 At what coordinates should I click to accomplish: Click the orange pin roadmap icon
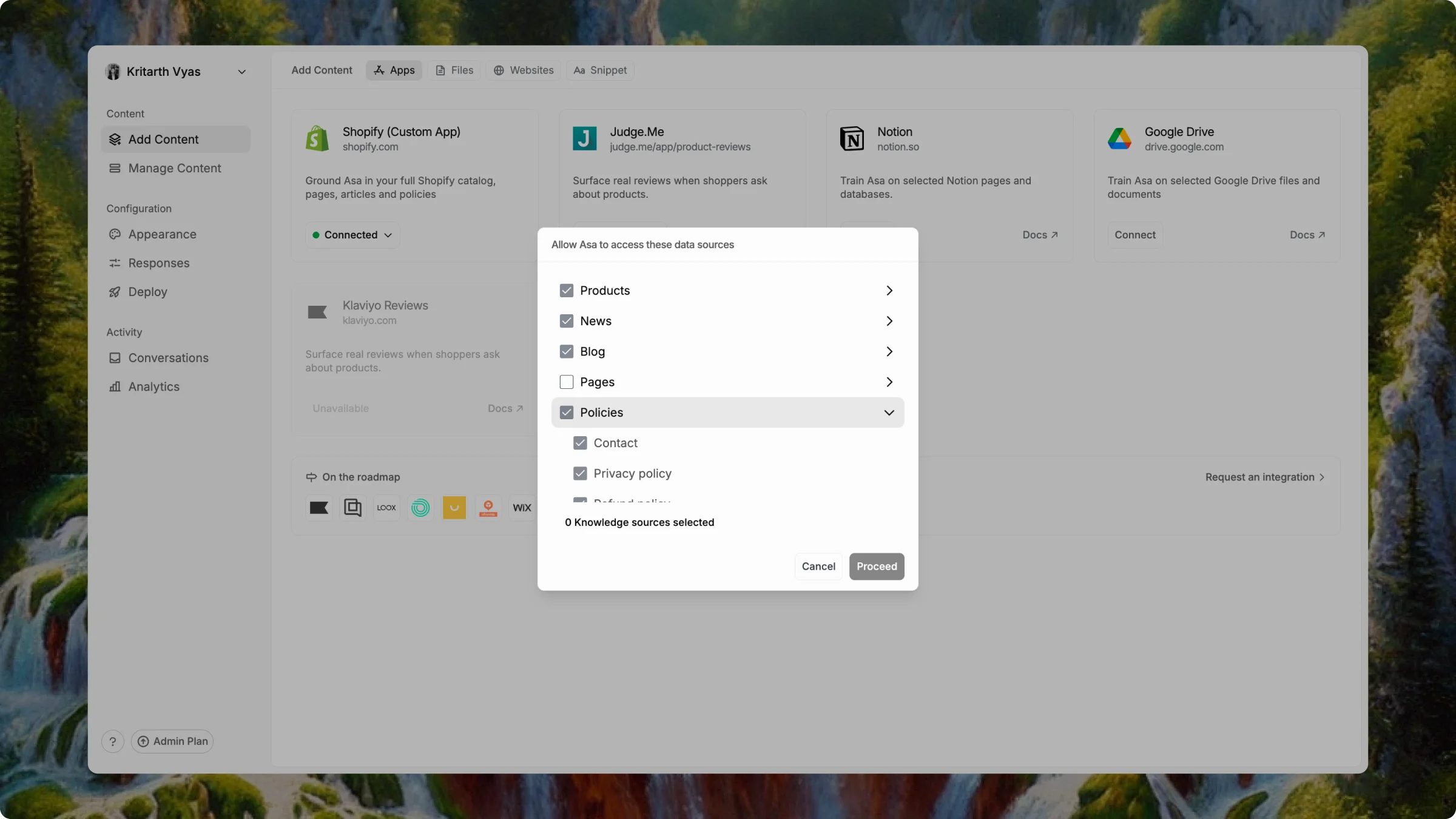pos(488,508)
